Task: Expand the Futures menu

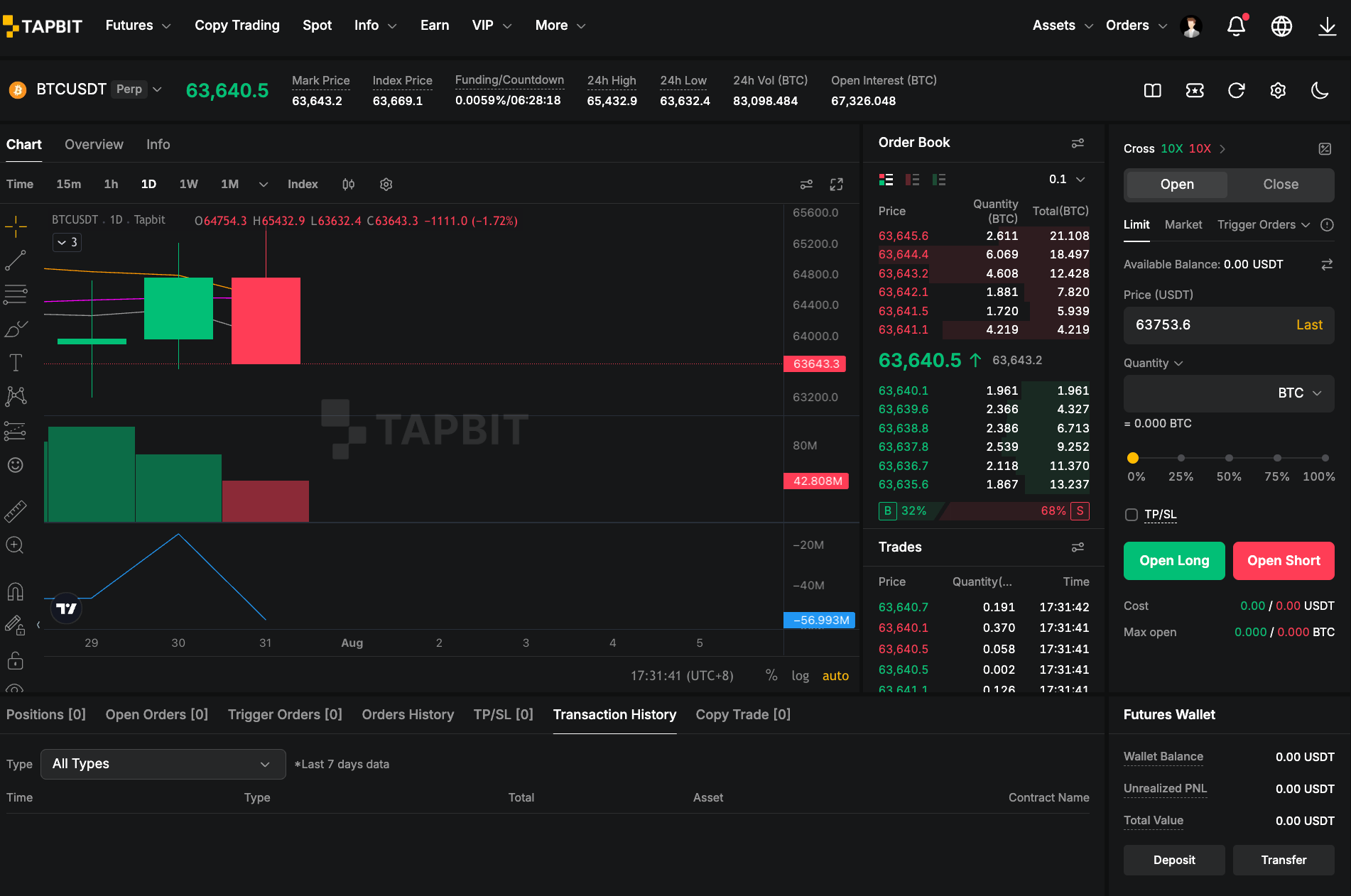Action: coord(139,26)
